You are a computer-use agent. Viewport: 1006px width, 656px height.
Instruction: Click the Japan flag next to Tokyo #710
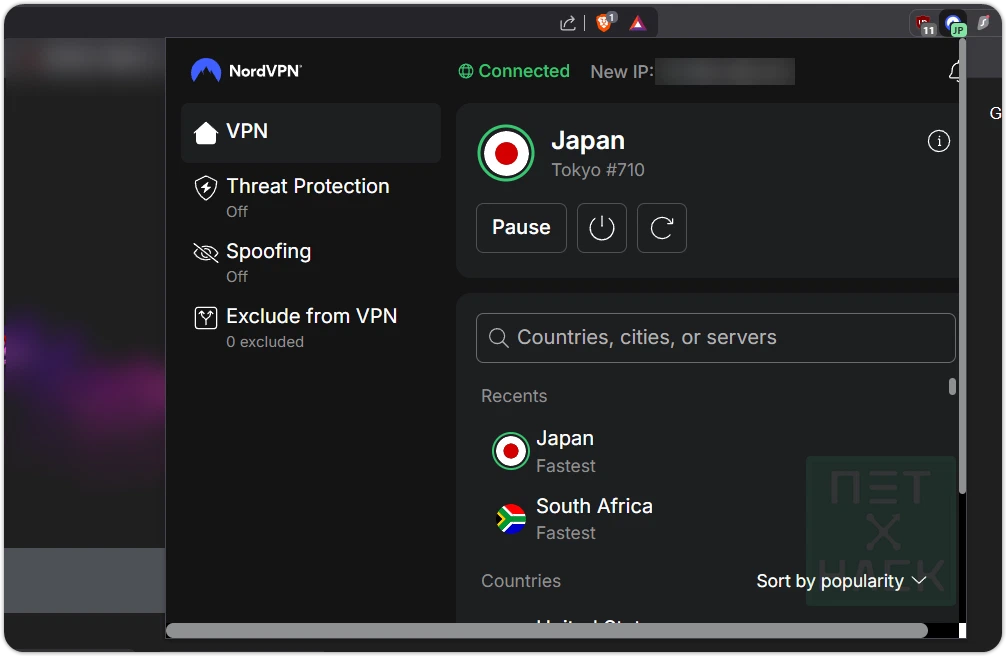coord(506,153)
